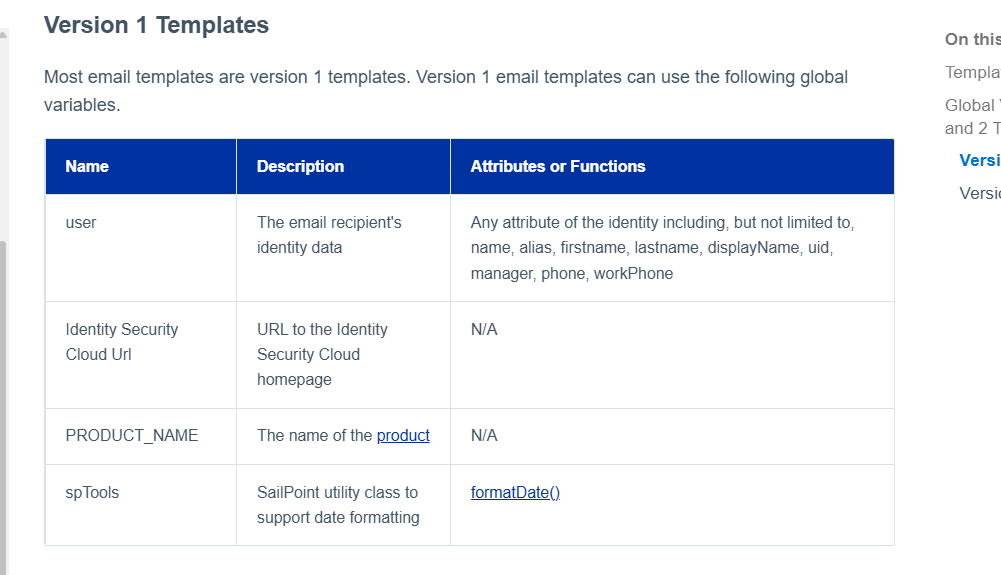Image resolution: width=1001 pixels, height=575 pixels.
Task: Click the vertical scrollbar thumb on the left edge
Action: 3,400
